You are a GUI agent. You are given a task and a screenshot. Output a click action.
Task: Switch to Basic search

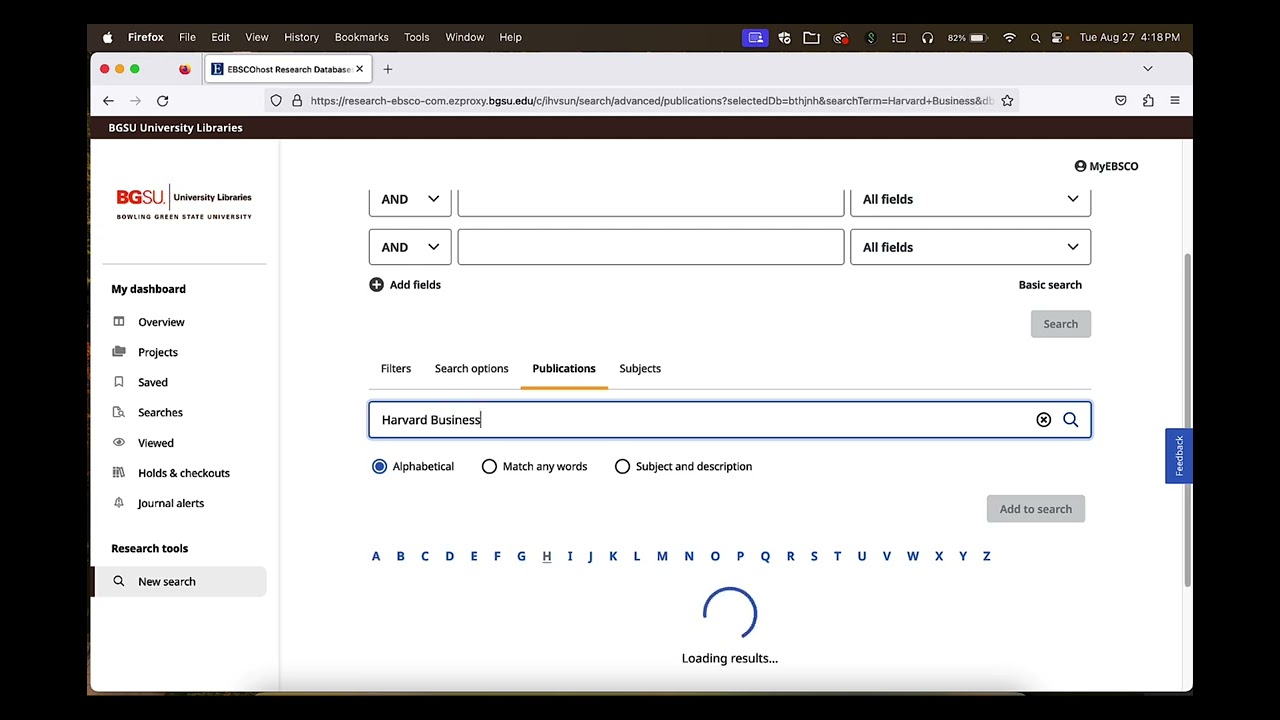coord(1050,285)
